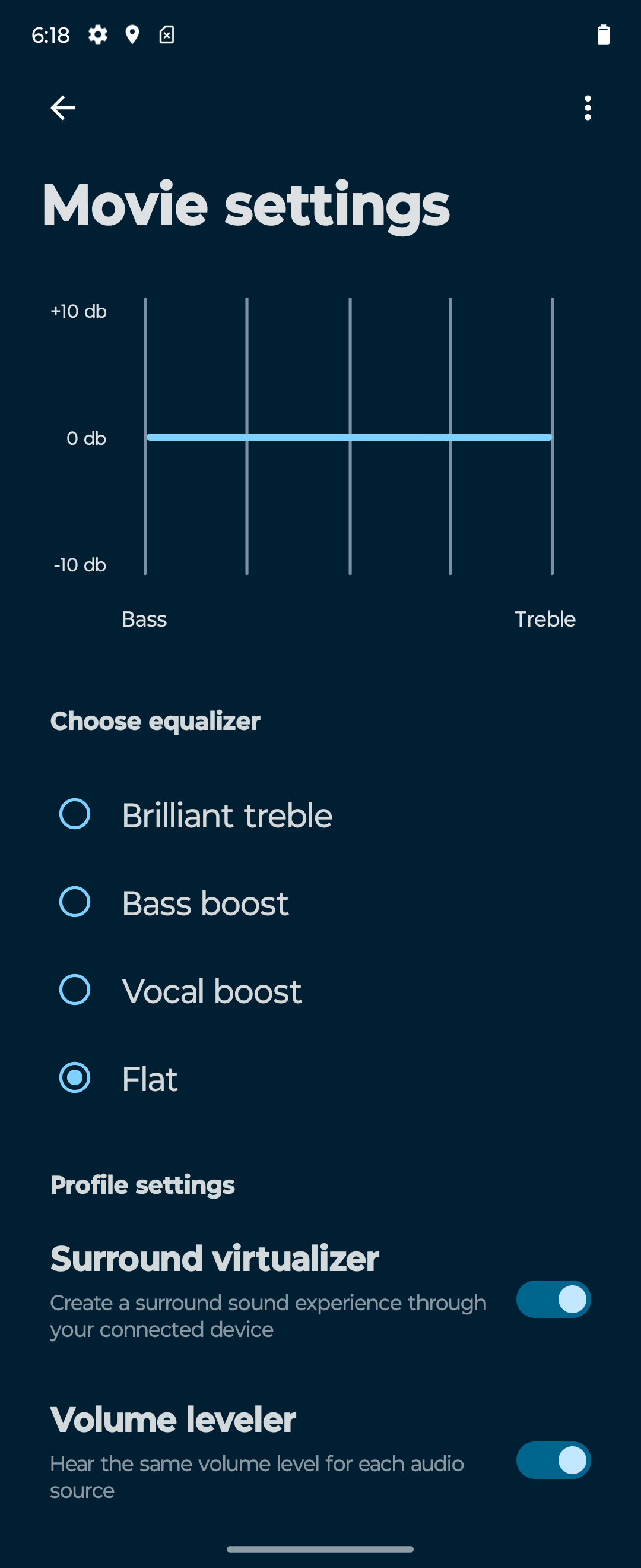
Task: Click the middle equalizer band slider
Action: (350, 437)
